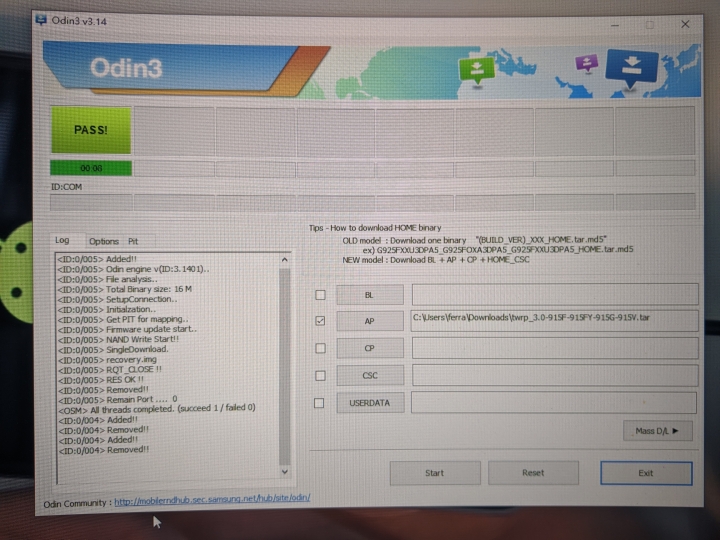The height and width of the screenshot is (540, 720).
Task: Open the Mass D/L arrow button
Action: 658,431
